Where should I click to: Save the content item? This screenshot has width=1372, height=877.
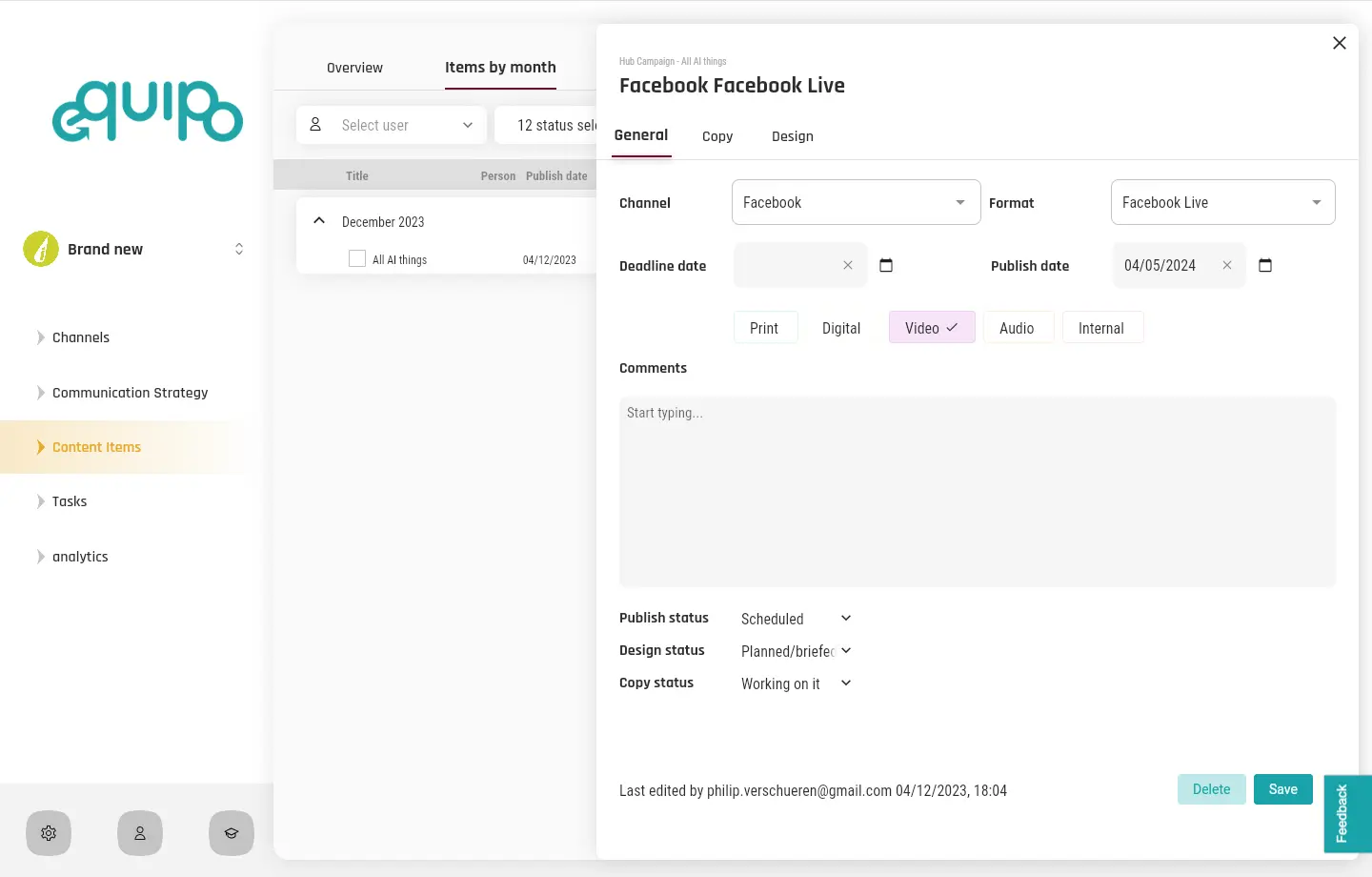click(1283, 789)
